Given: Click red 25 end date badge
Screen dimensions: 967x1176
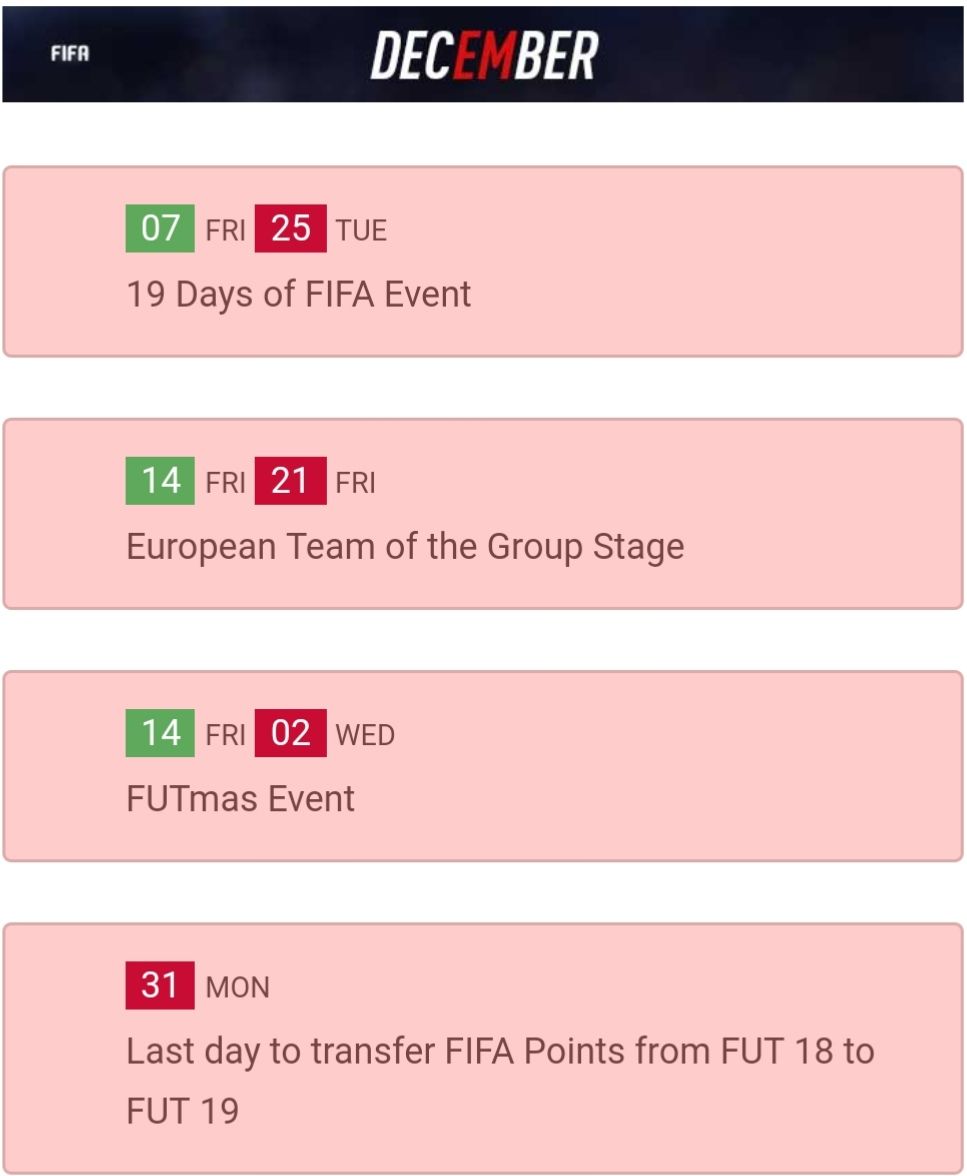Looking at the screenshot, I should 290,229.
